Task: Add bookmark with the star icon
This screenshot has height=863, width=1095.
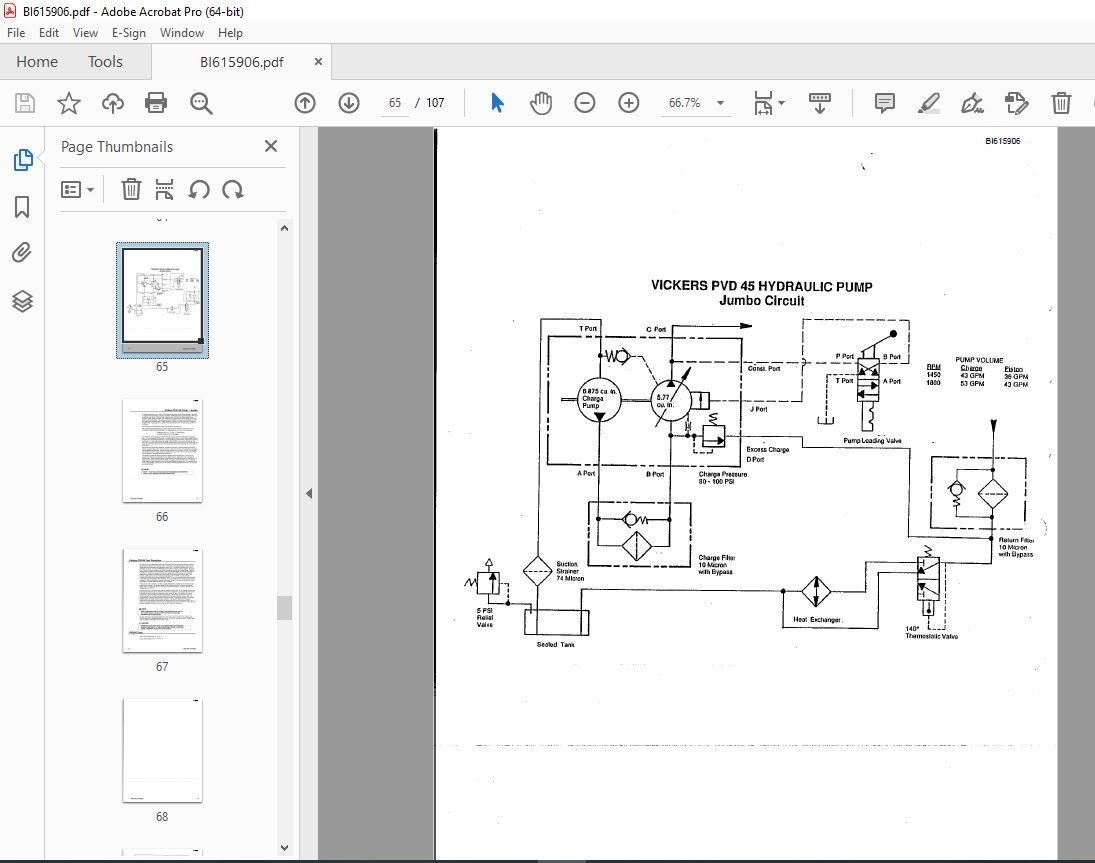Action: [x=68, y=103]
